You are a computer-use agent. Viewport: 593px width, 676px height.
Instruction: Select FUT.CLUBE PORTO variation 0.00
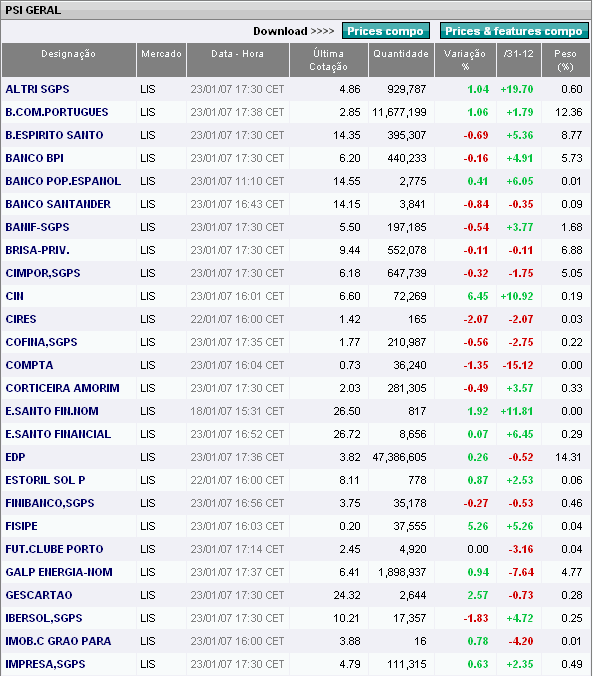478,549
